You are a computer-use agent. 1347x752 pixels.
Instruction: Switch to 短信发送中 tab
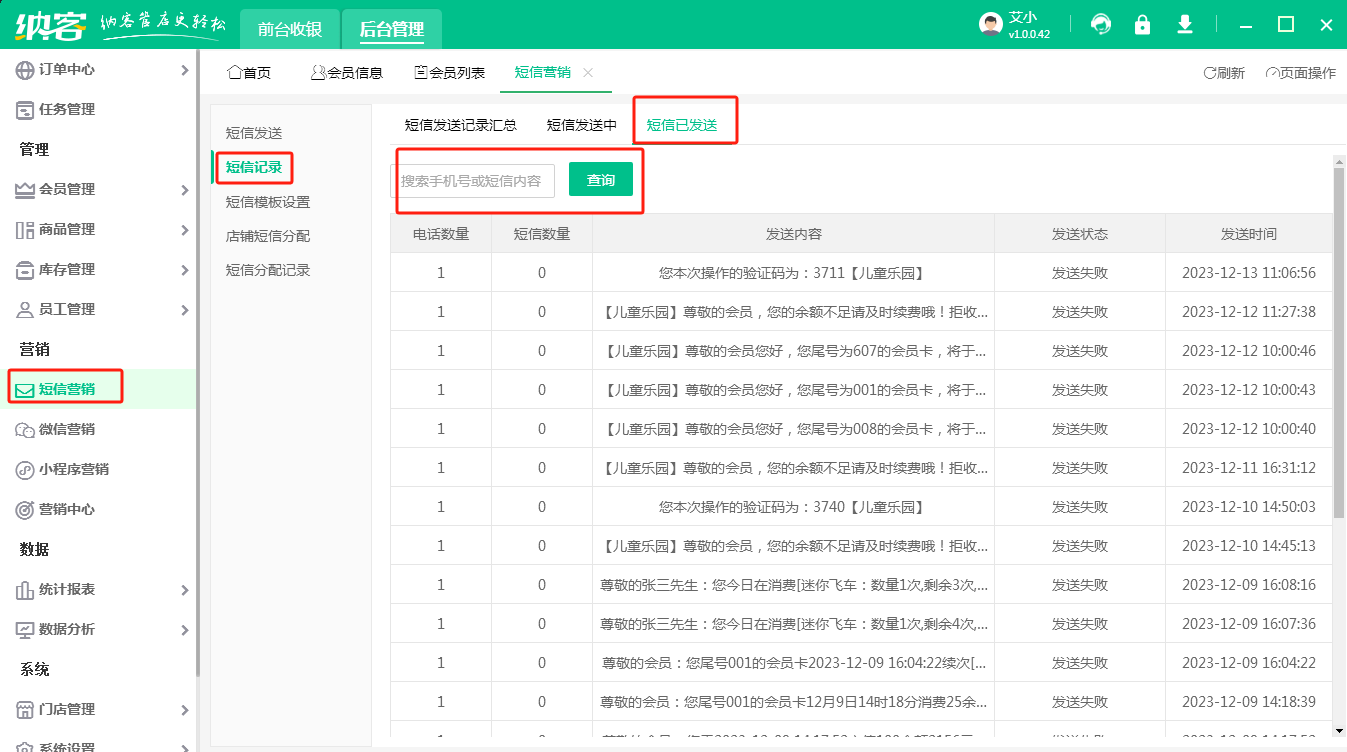point(582,125)
